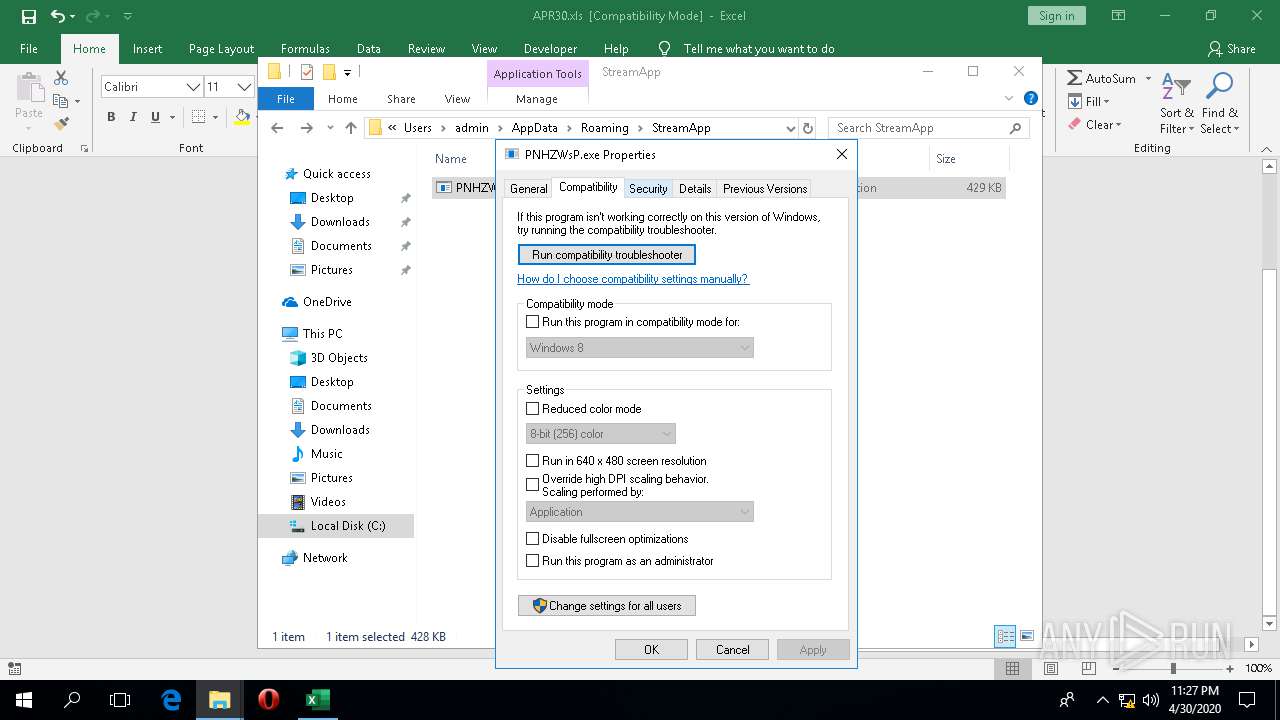This screenshot has height=720, width=1280.
Task: Click the Format Painter brush icon
Action: (x=61, y=124)
